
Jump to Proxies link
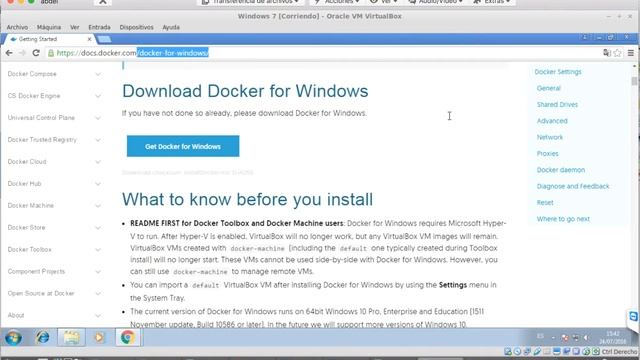[x=547, y=153]
